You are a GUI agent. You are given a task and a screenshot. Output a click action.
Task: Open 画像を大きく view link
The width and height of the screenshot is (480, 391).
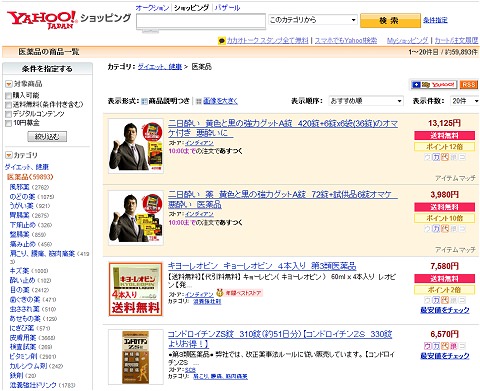pos(220,101)
